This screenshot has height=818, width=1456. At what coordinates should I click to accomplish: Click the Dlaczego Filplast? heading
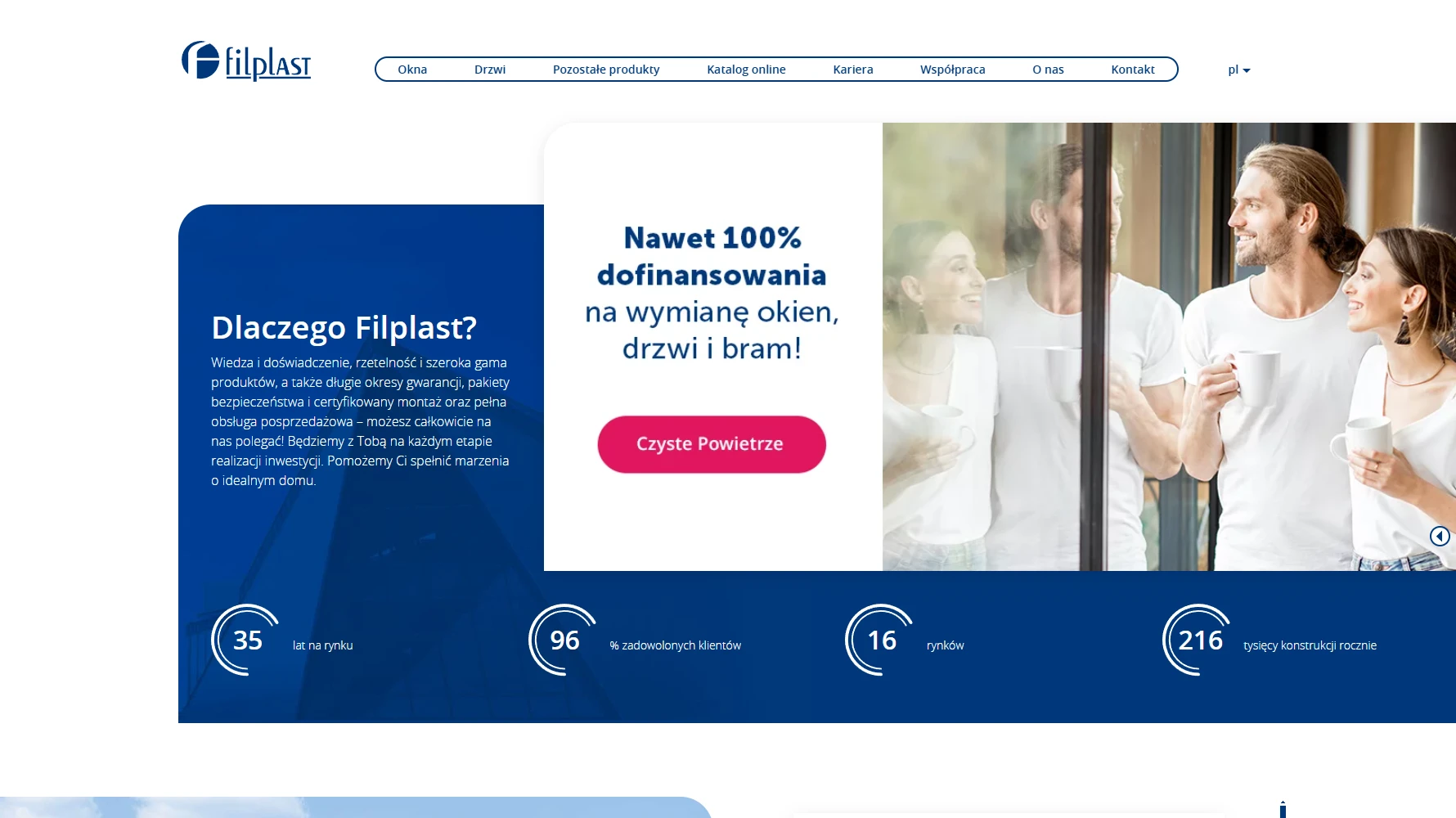click(344, 327)
